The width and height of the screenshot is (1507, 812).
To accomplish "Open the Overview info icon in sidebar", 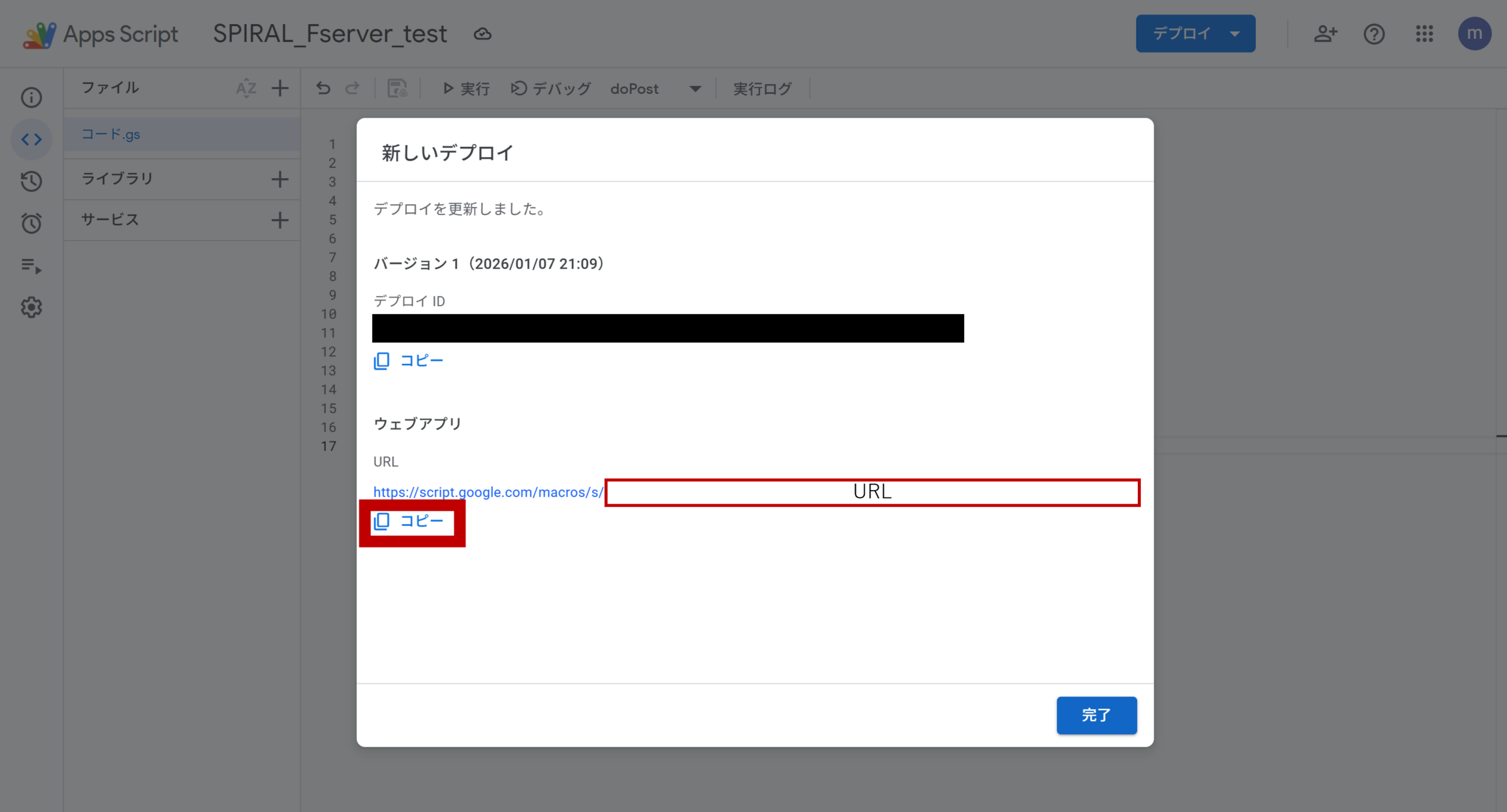I will click(x=31, y=97).
